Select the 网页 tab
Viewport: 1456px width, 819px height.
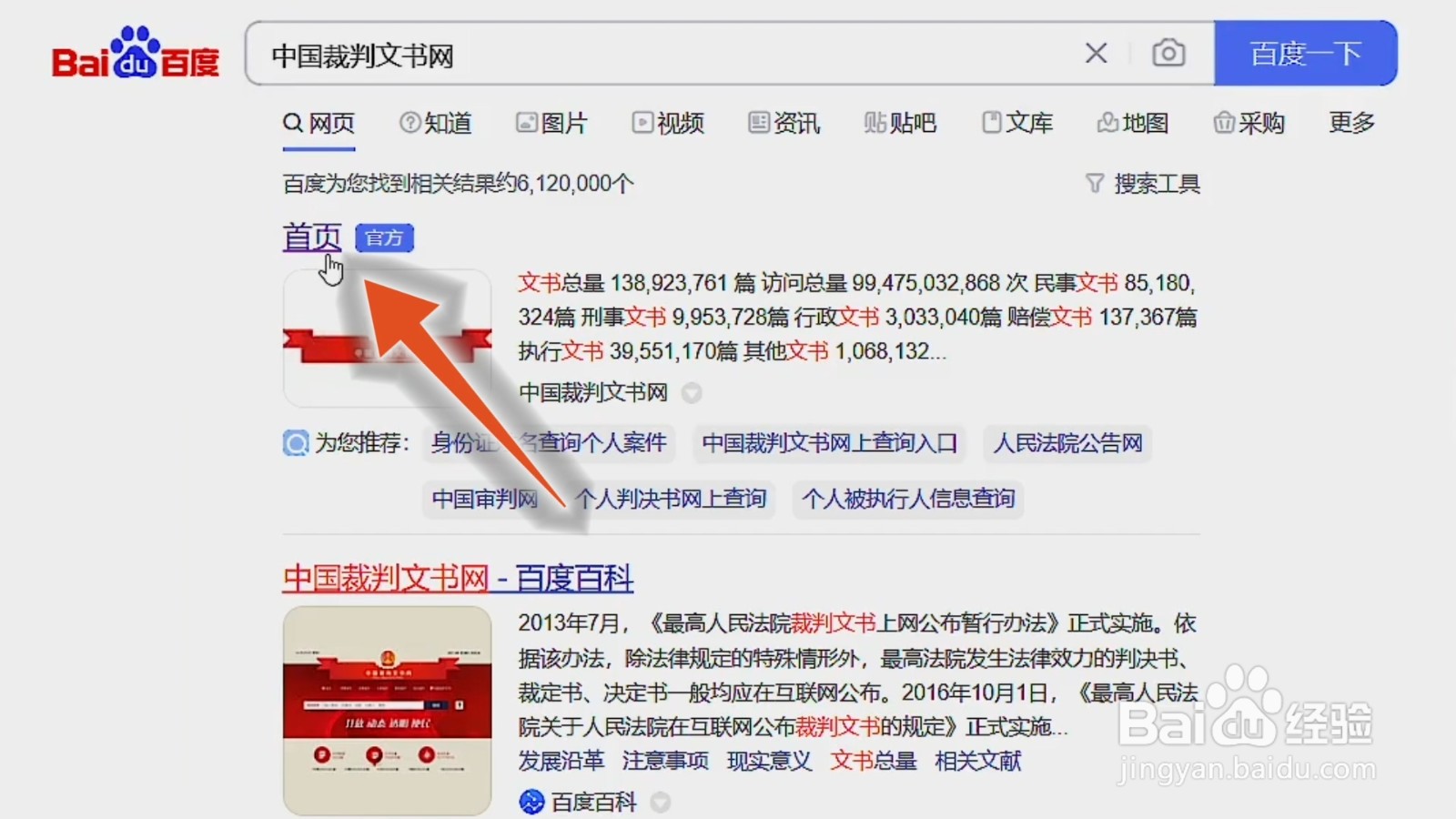[318, 123]
